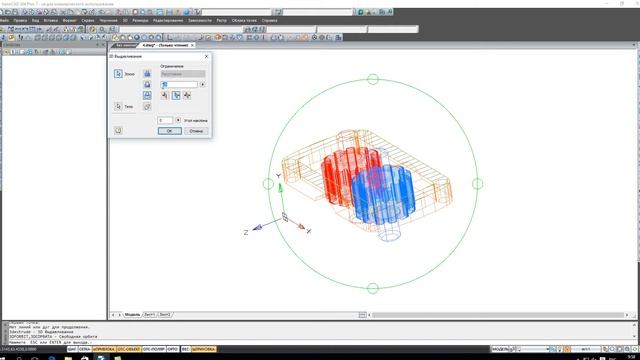Switch to the Без имени0 document tab
This screenshot has height=360, width=640.
click(125, 45)
